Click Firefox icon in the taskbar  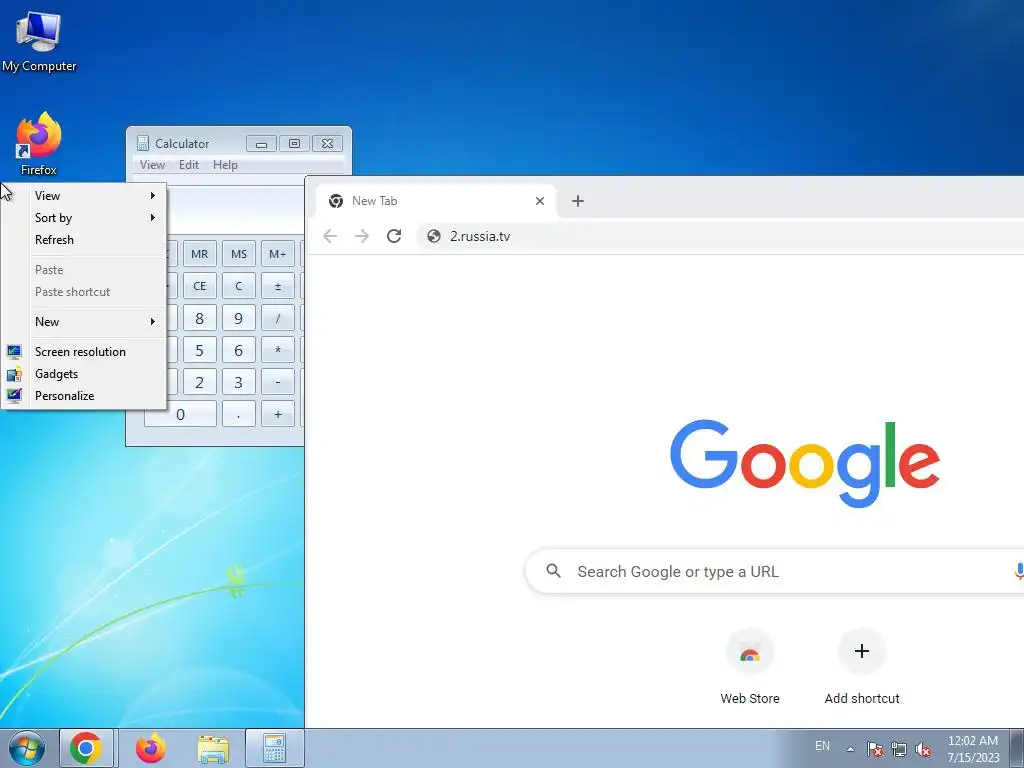point(151,748)
